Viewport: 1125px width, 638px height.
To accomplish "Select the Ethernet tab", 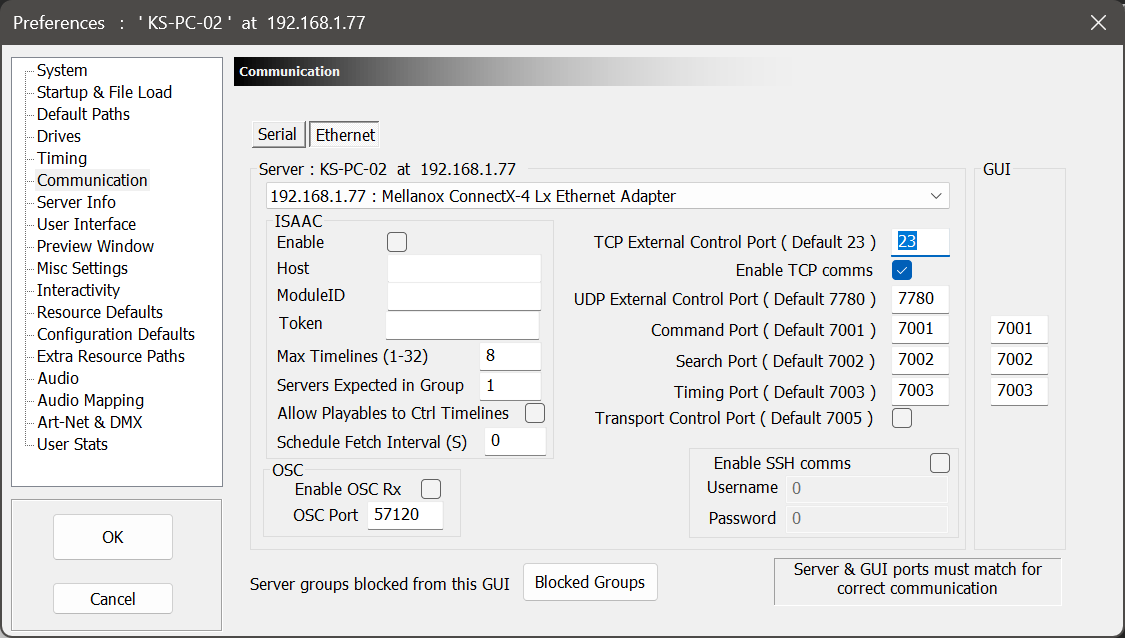I will 345,135.
